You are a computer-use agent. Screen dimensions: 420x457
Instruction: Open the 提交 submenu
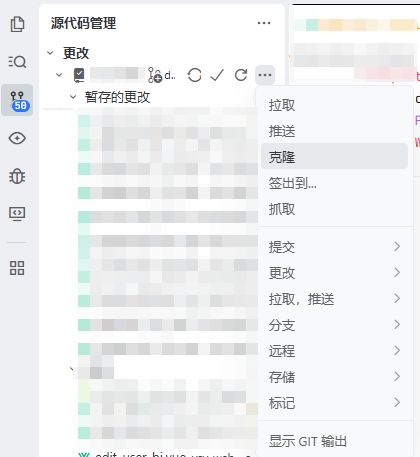[334, 247]
